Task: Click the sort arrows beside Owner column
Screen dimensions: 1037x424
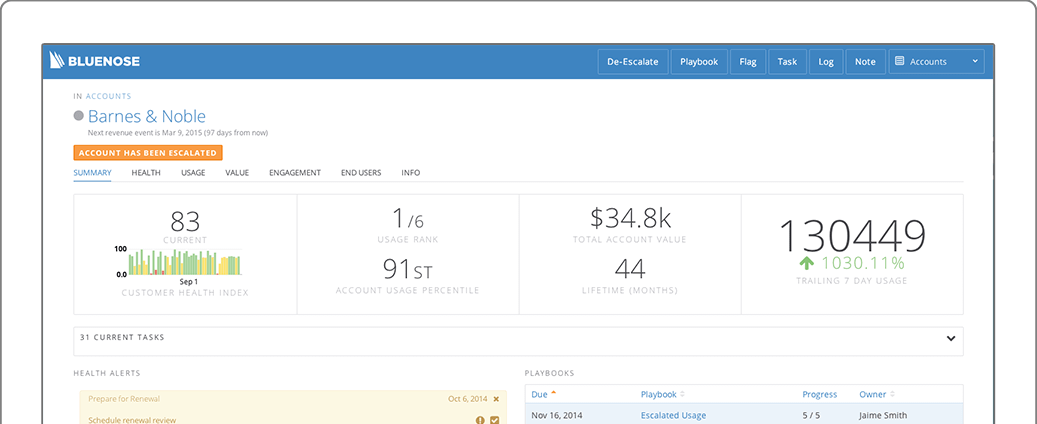Action: 892,394
